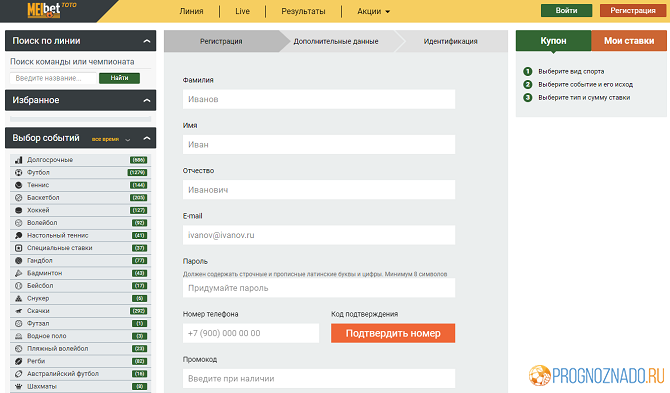Click the Найти search button

point(119,78)
